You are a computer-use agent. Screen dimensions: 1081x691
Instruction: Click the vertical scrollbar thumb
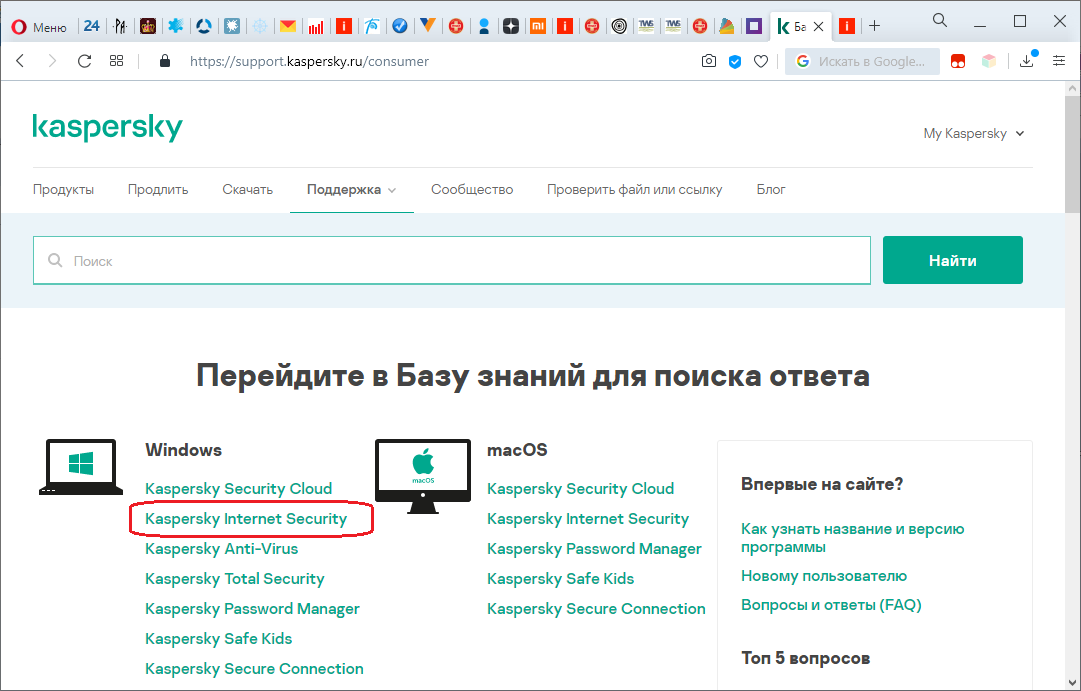pyautogui.click(x=1073, y=156)
